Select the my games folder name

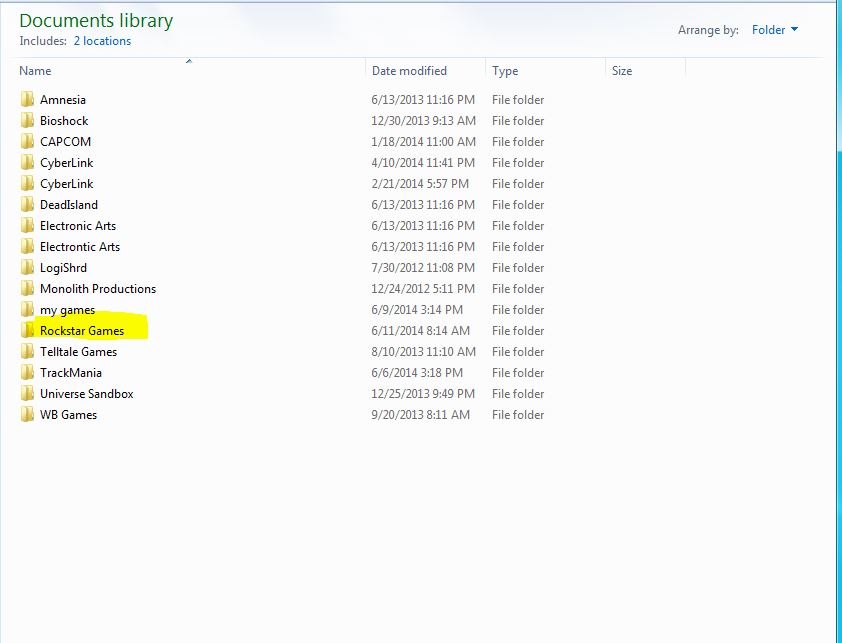click(x=67, y=310)
